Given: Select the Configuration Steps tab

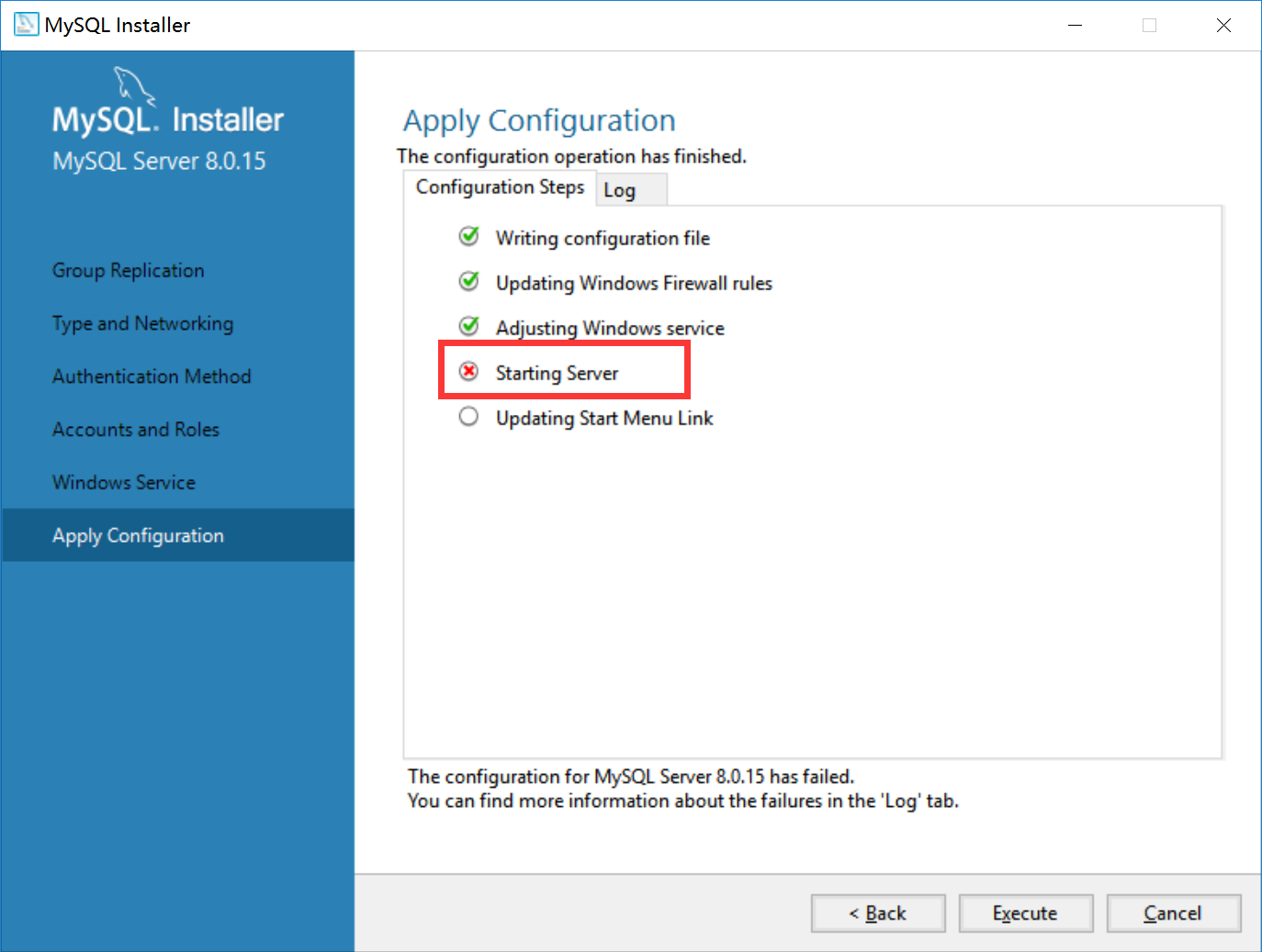Looking at the screenshot, I should pyautogui.click(x=500, y=187).
